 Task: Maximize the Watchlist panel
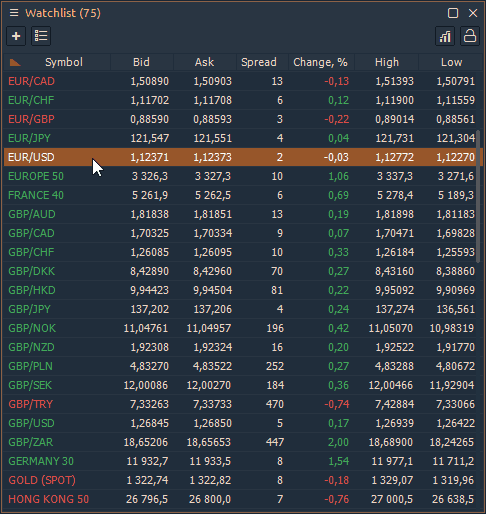point(453,13)
